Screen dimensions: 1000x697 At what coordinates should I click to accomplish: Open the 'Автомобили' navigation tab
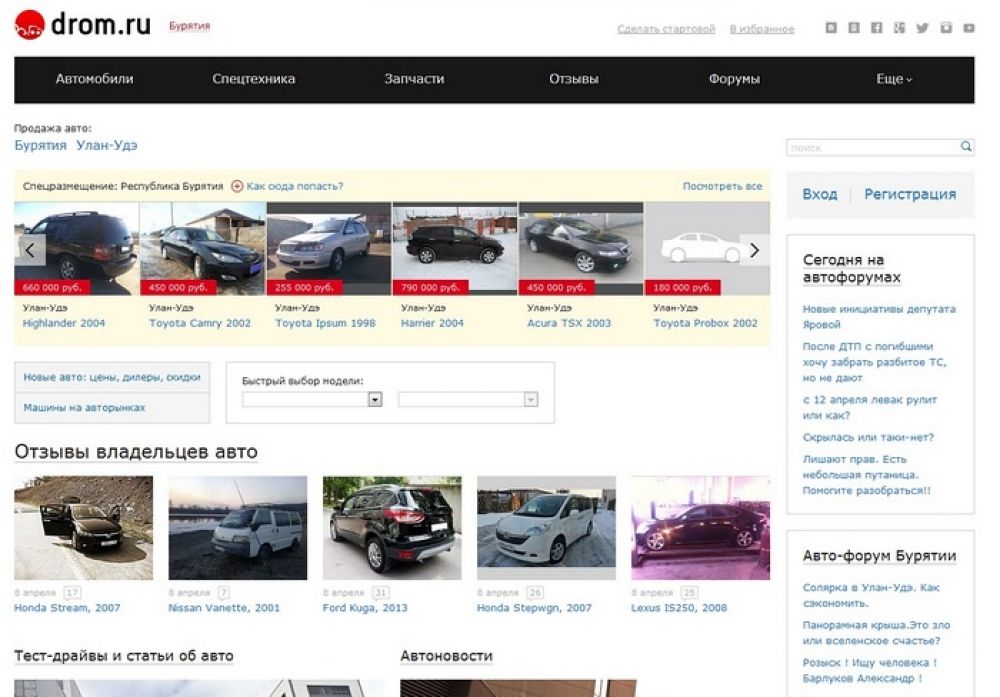(x=94, y=79)
